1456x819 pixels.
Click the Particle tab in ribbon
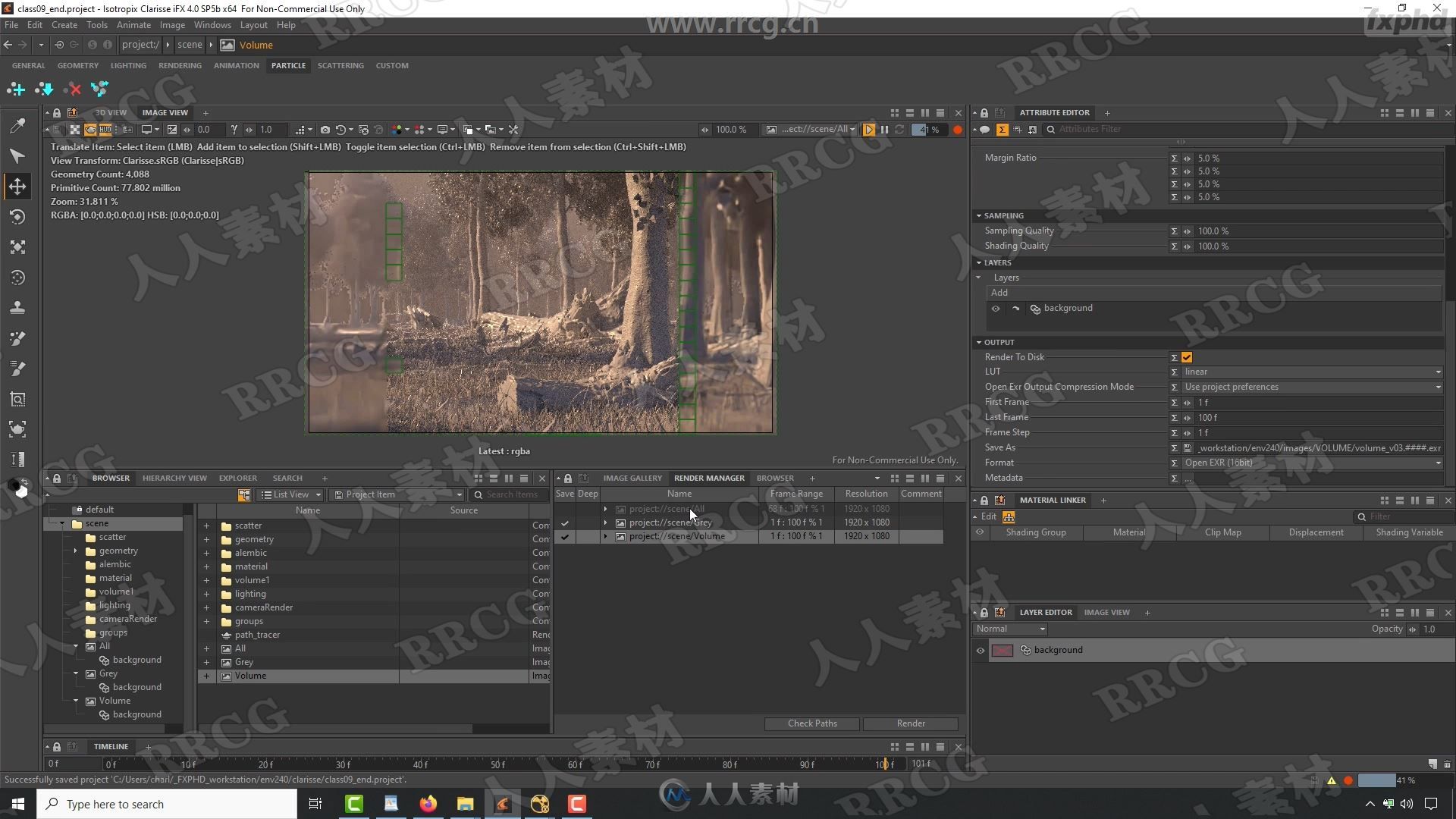[288, 65]
